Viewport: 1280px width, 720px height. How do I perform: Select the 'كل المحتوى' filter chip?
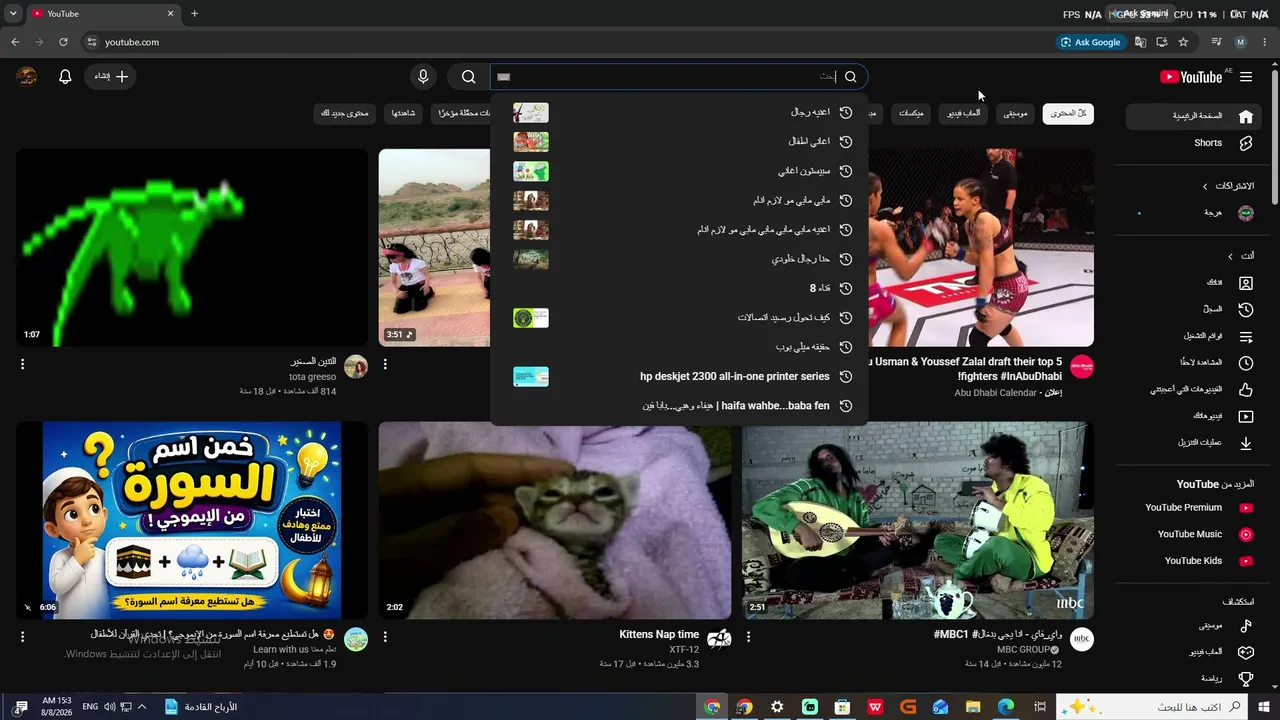pos(1068,114)
